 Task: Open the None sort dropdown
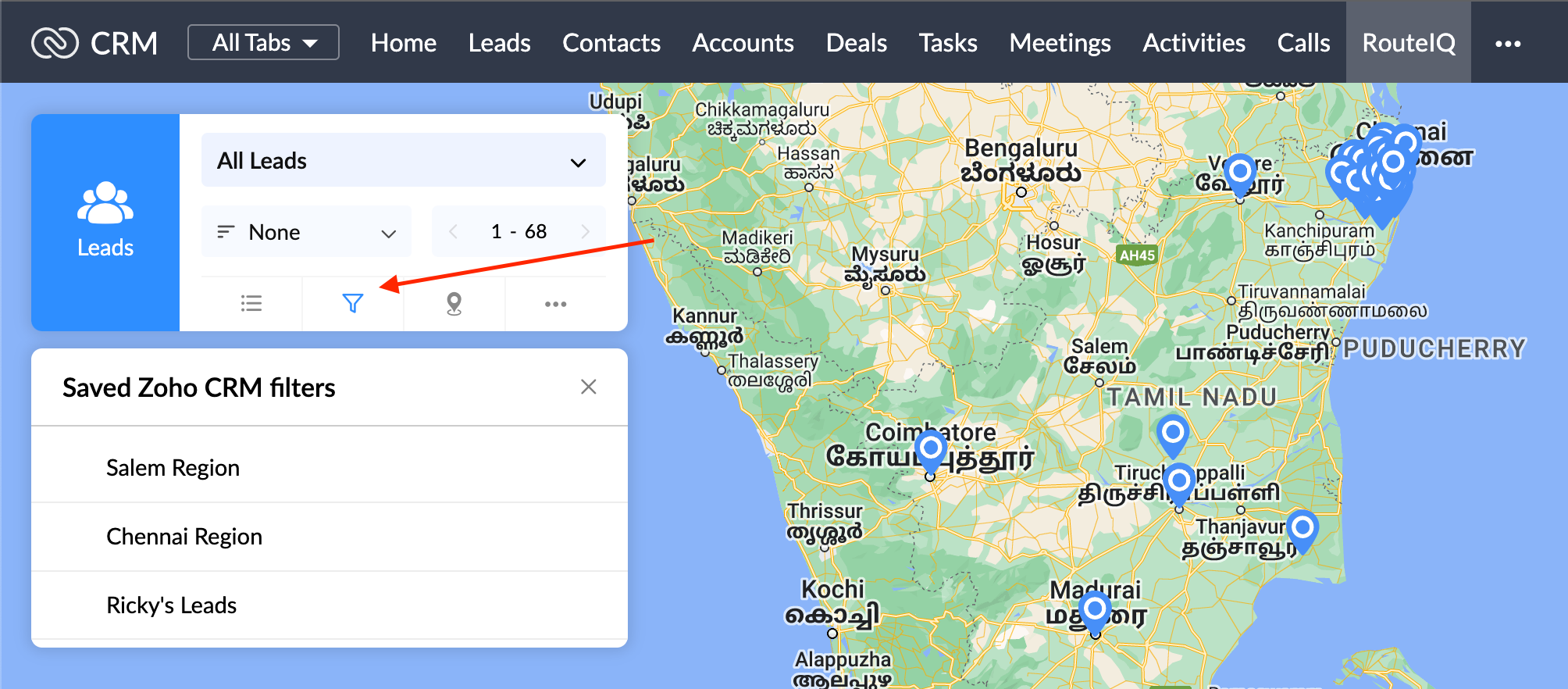tap(306, 232)
